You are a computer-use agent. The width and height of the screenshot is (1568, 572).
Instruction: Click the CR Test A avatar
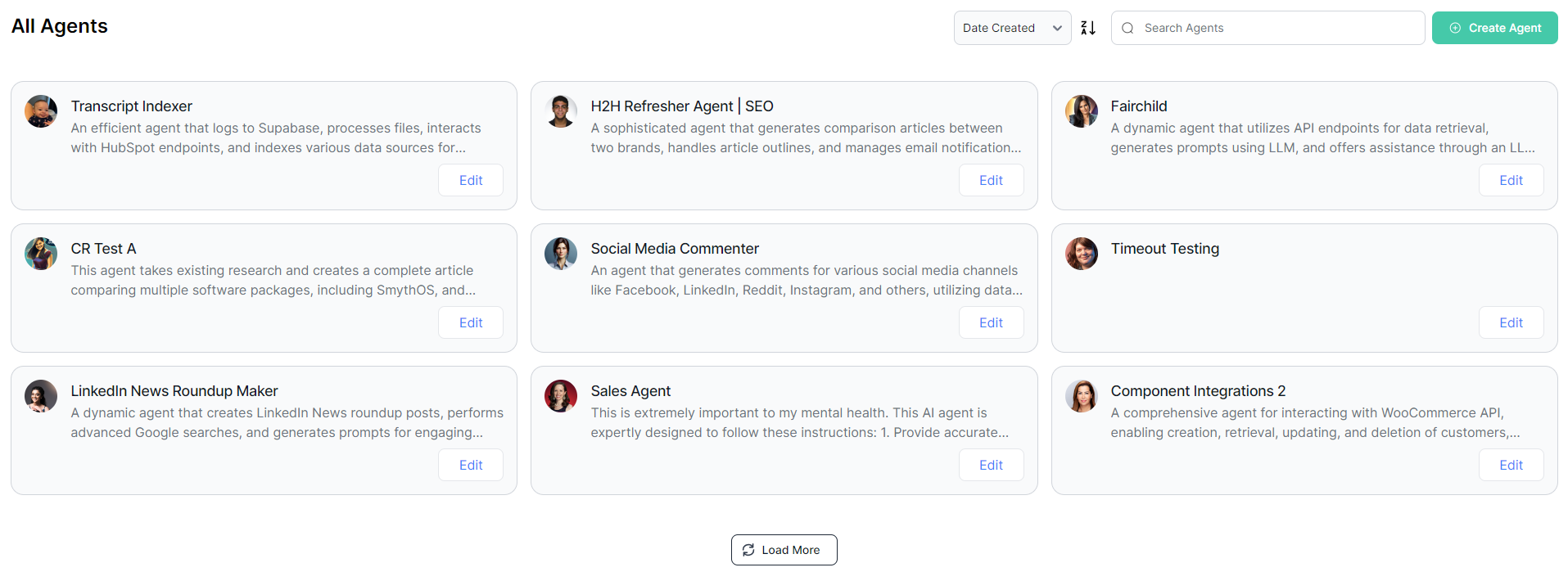click(41, 254)
